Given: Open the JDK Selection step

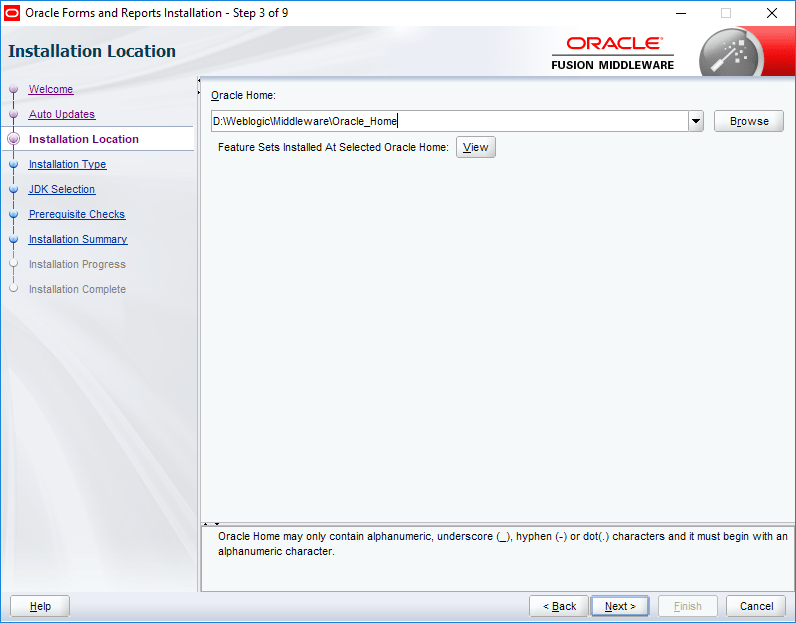Looking at the screenshot, I should pos(62,189).
